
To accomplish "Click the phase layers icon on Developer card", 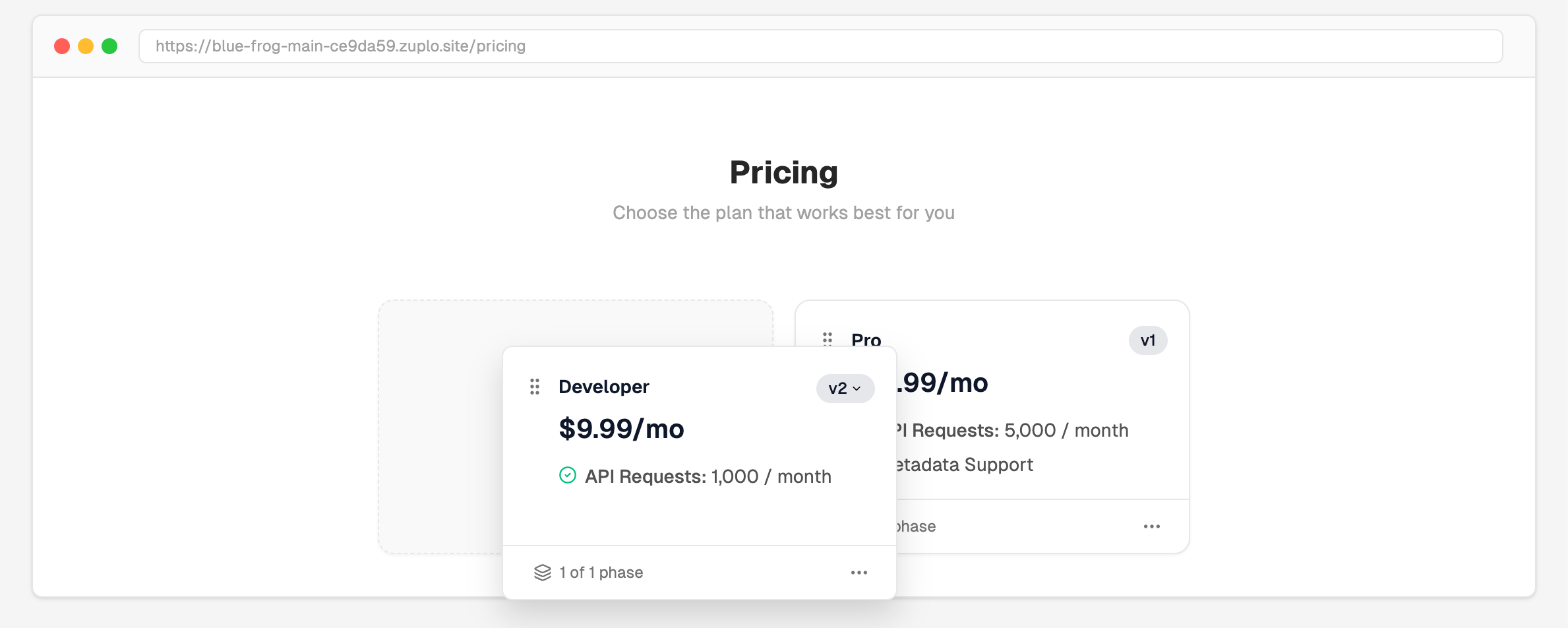I will click(x=542, y=572).
